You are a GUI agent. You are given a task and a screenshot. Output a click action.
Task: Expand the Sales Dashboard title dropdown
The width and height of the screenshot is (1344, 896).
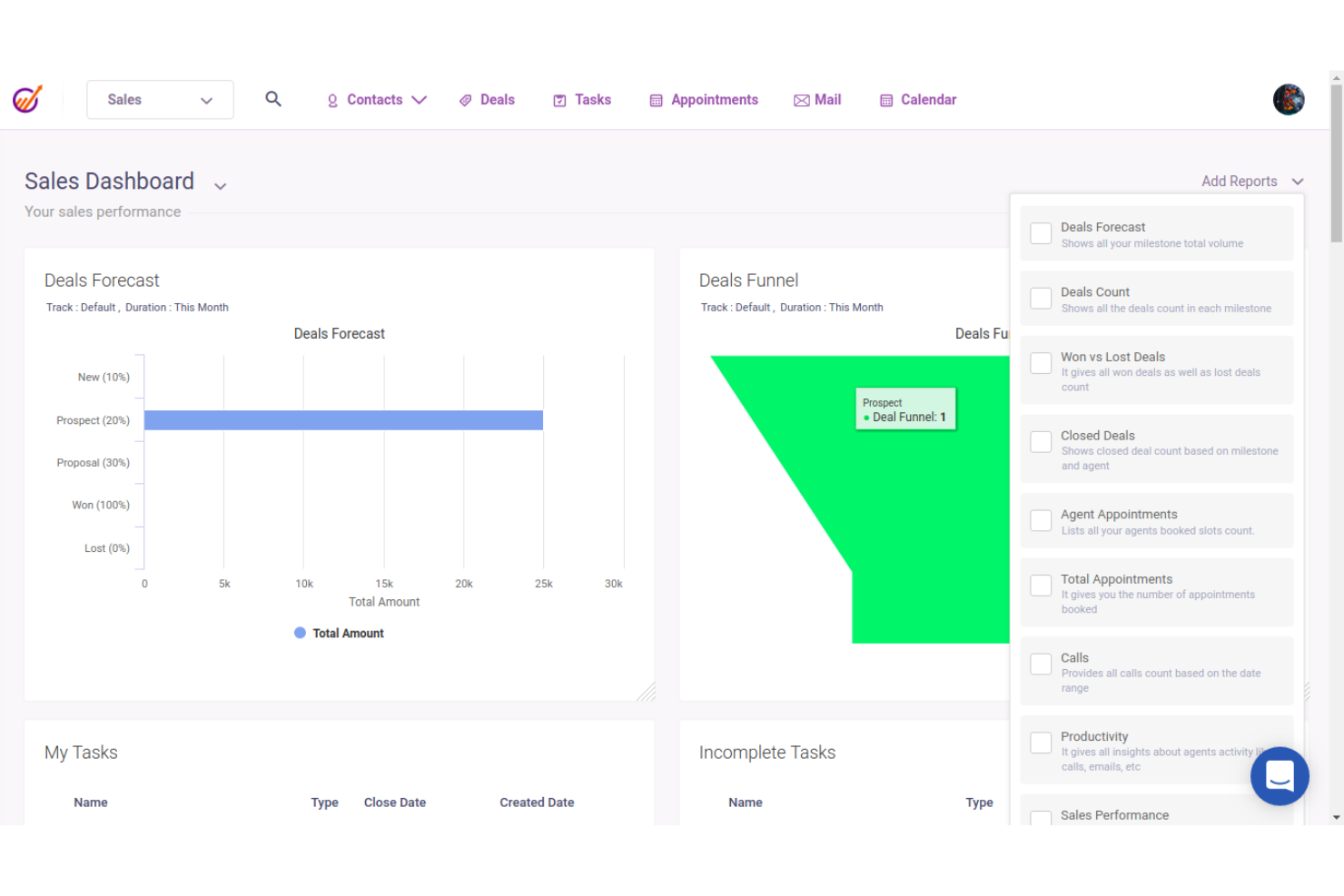click(x=220, y=185)
